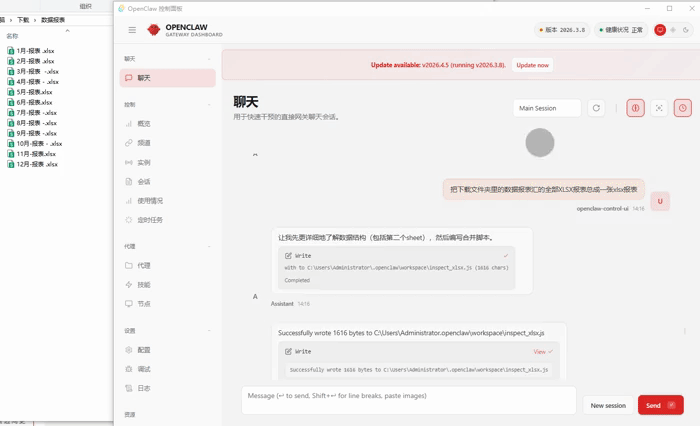Open the 会话 sessions page
The image size is (700, 426).
tap(167, 182)
